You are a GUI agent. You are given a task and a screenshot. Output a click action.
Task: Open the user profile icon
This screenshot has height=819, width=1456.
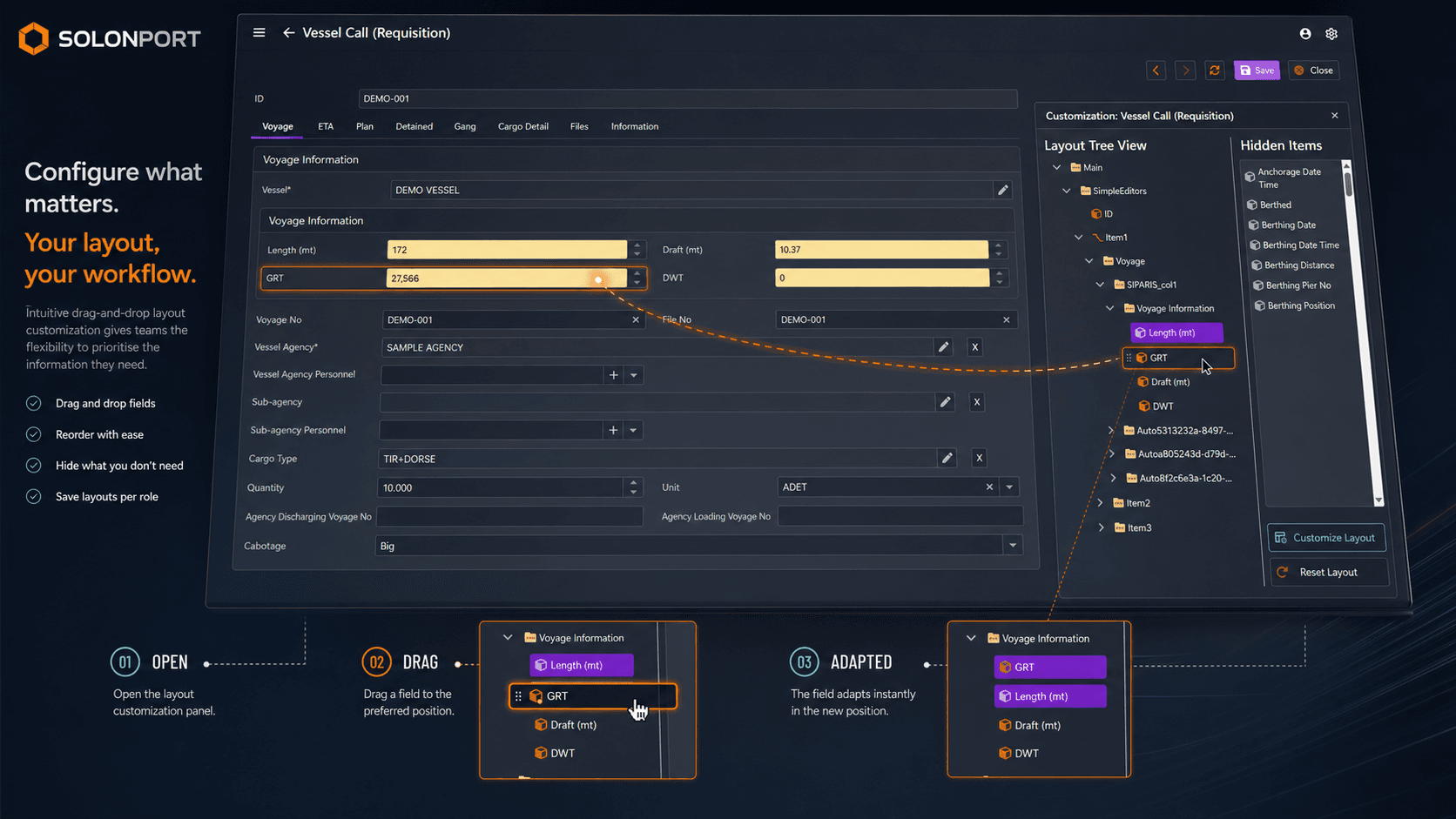pos(1305,34)
